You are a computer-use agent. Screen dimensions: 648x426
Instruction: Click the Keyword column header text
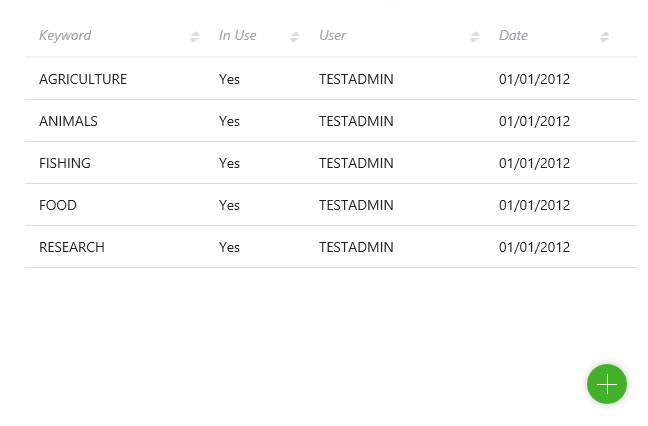click(65, 36)
